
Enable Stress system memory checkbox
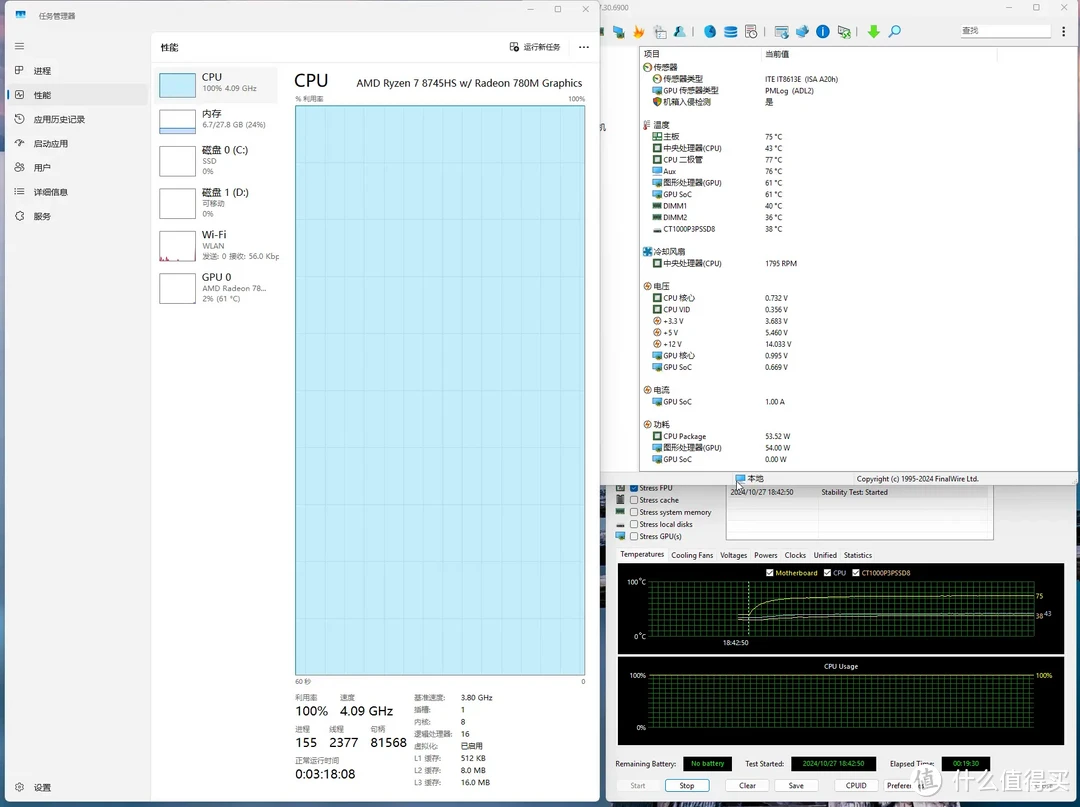pos(634,512)
